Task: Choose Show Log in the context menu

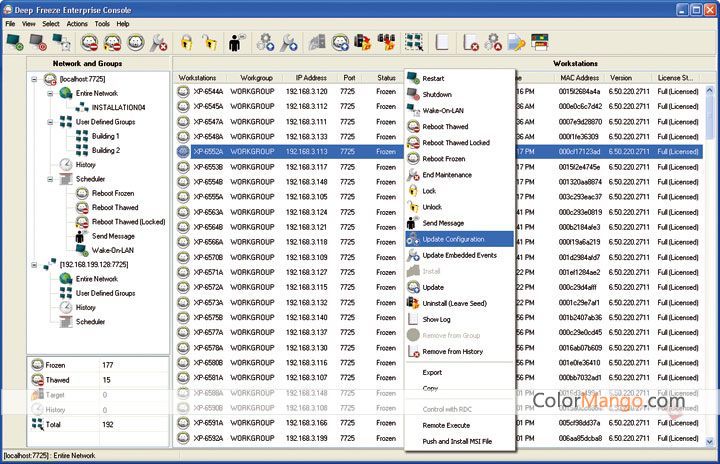Action: (x=459, y=319)
